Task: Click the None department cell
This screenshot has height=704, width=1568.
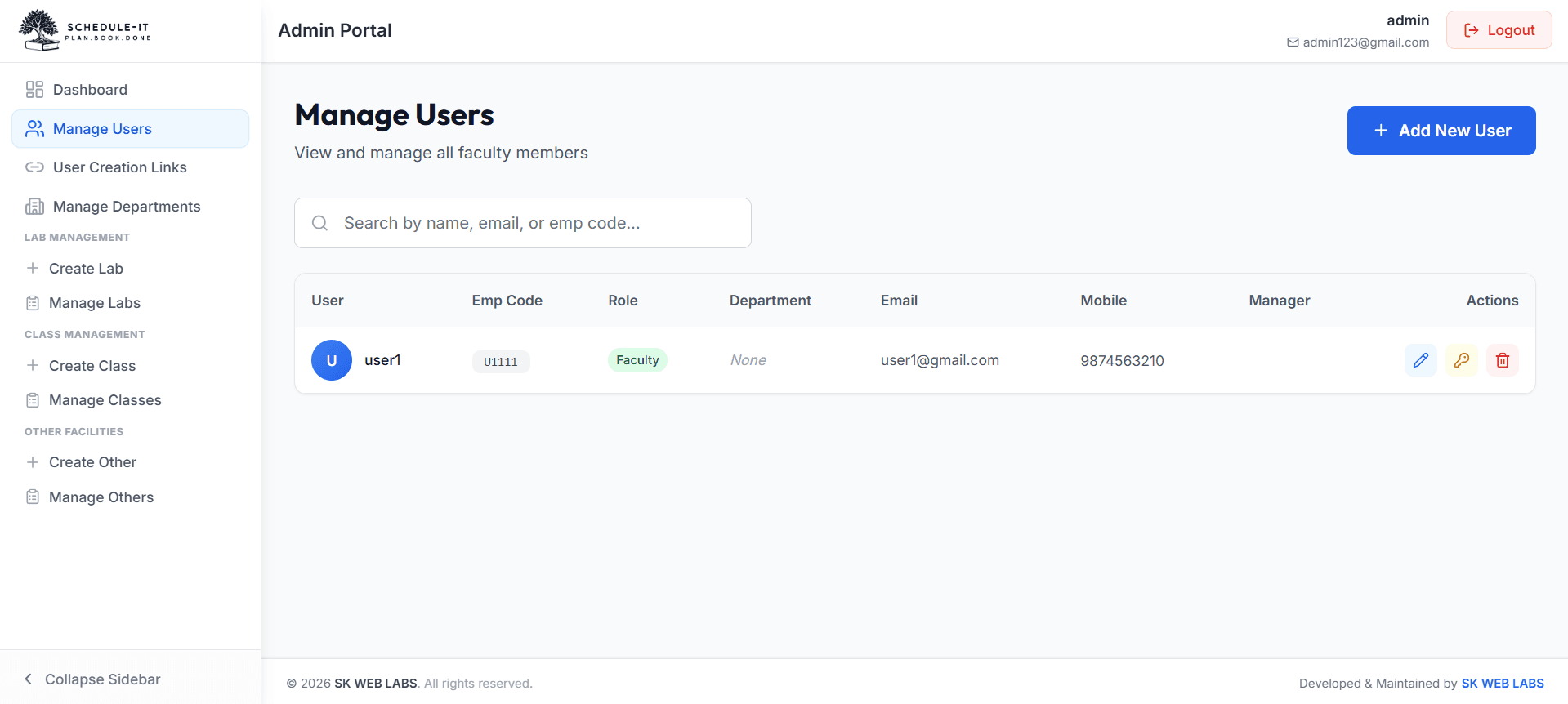Action: coord(748,360)
